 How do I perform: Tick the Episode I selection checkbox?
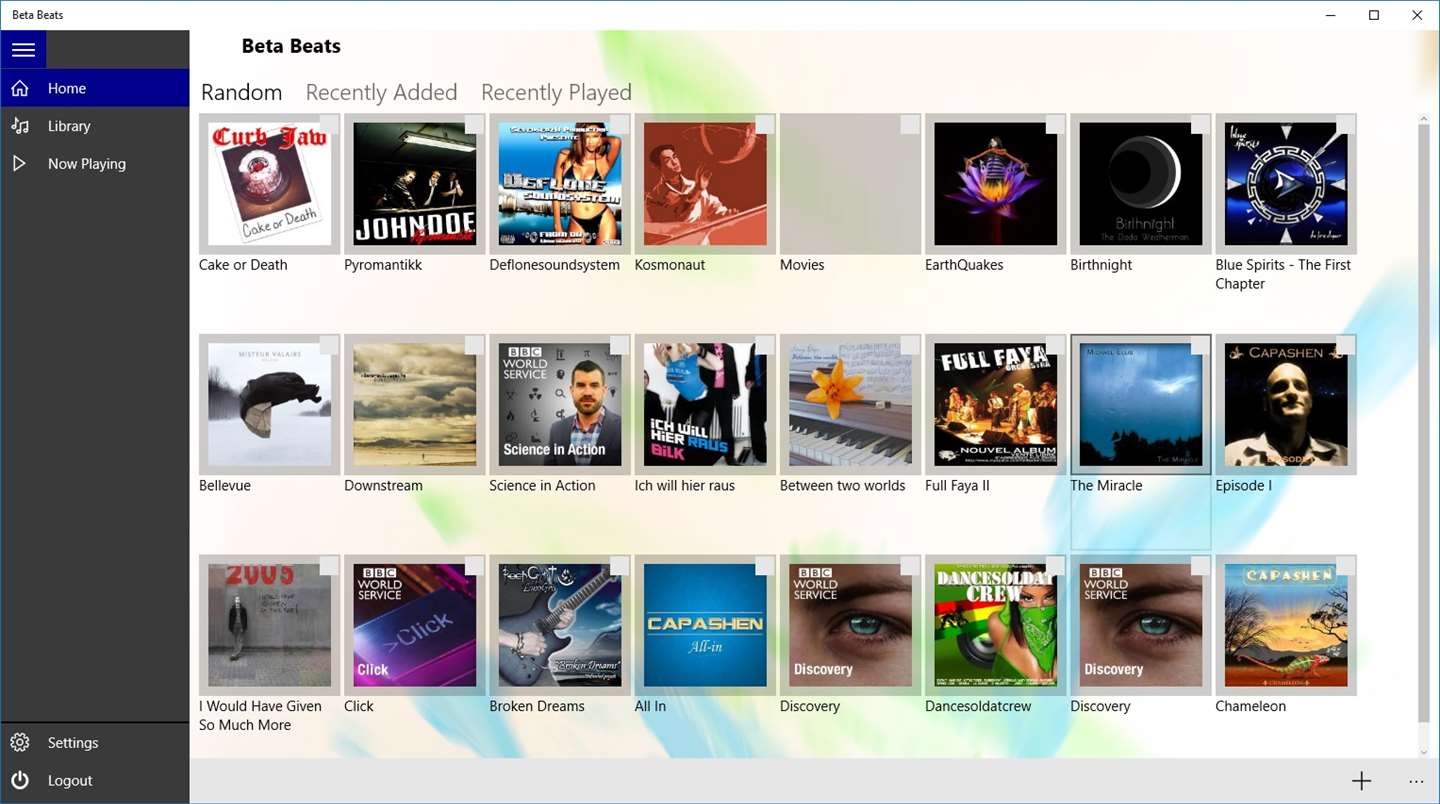point(1345,345)
